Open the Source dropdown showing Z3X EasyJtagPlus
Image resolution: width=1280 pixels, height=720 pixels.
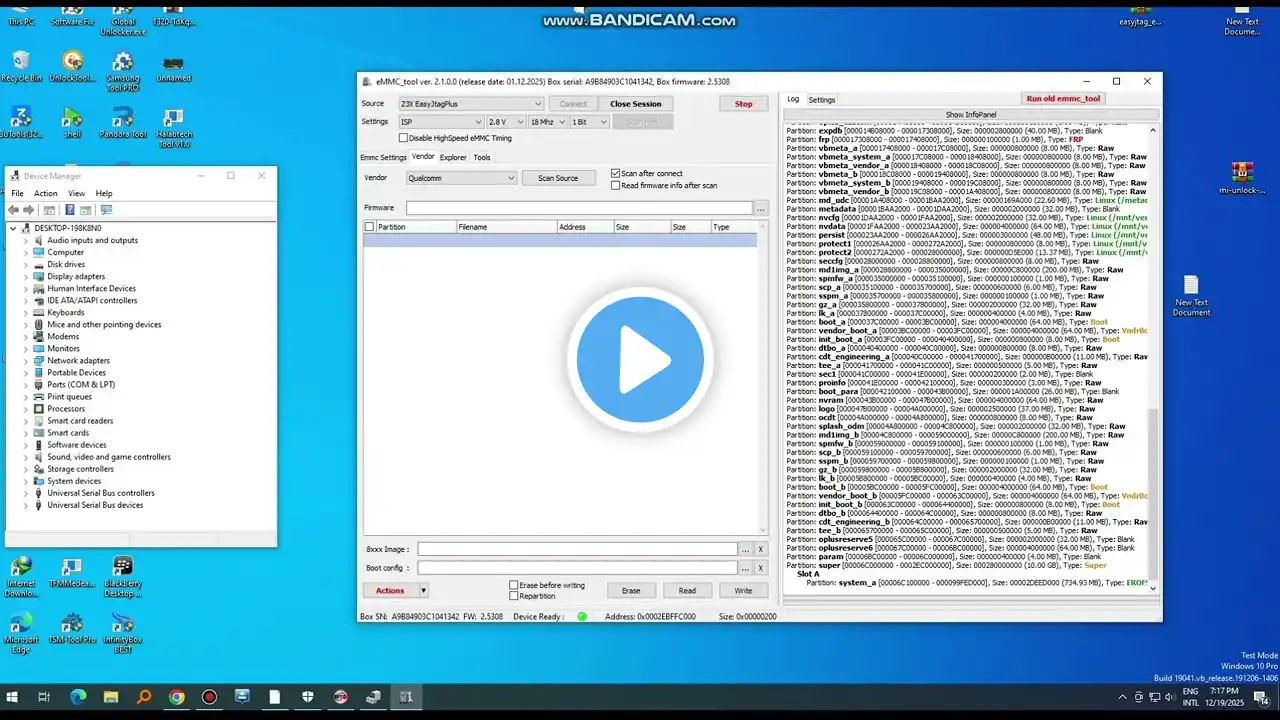click(x=470, y=104)
